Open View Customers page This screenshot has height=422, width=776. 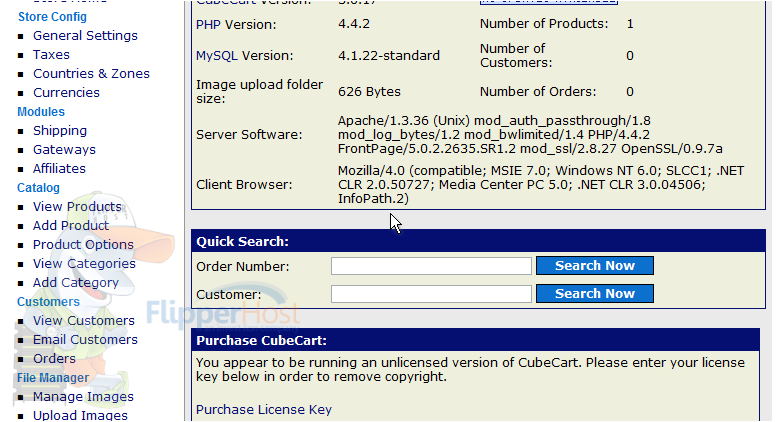(x=84, y=321)
